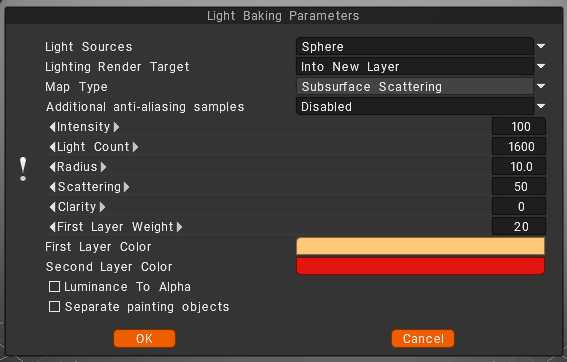The height and width of the screenshot is (362, 567).
Task: Enable the Luminance To Alpha checkbox
Action: (x=54, y=287)
